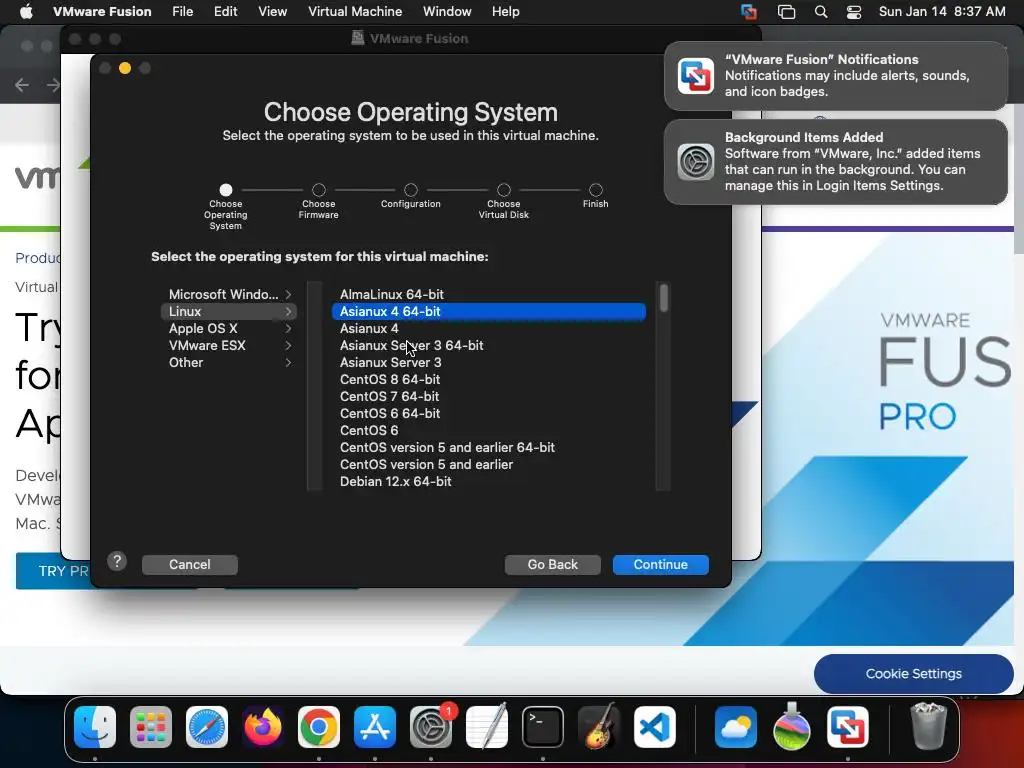Click the Continue button
The image size is (1024, 768).
(x=661, y=565)
